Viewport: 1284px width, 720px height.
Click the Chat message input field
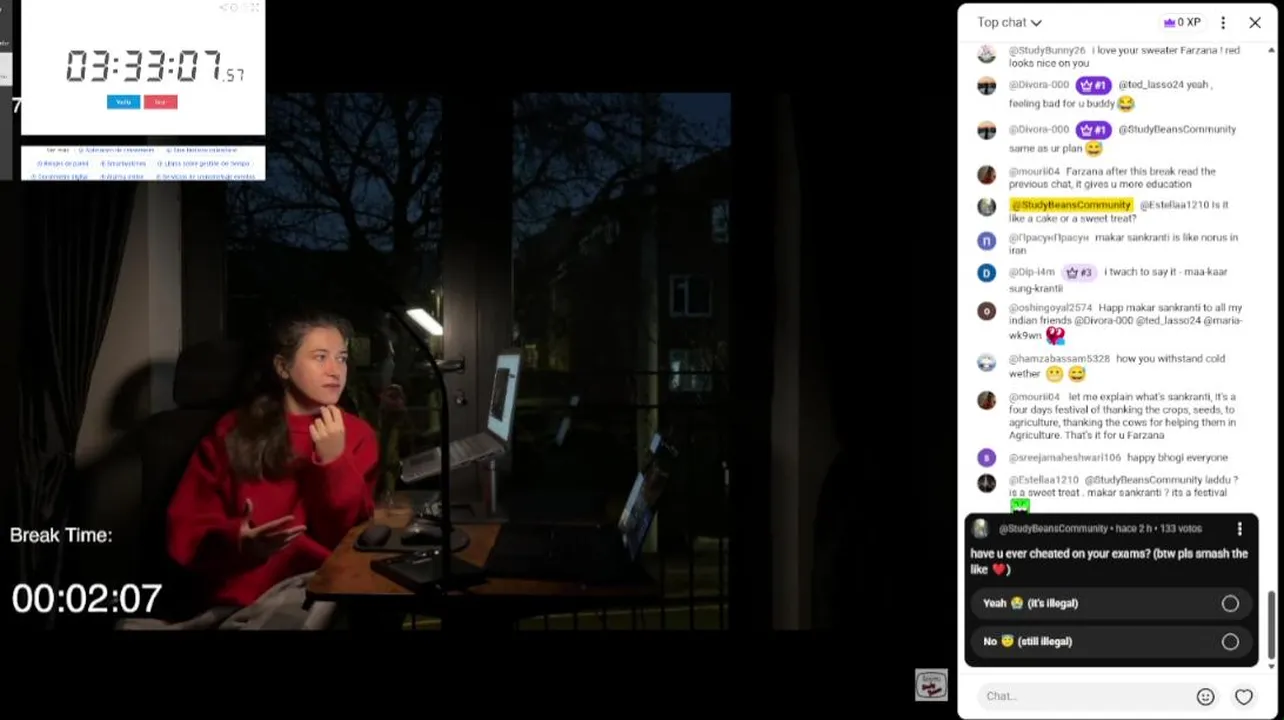pyautogui.click(x=1084, y=697)
